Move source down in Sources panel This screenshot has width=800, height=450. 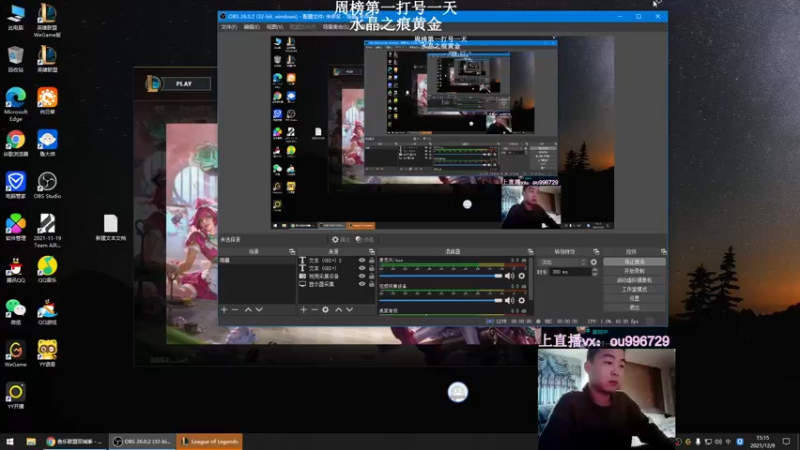[x=349, y=310]
